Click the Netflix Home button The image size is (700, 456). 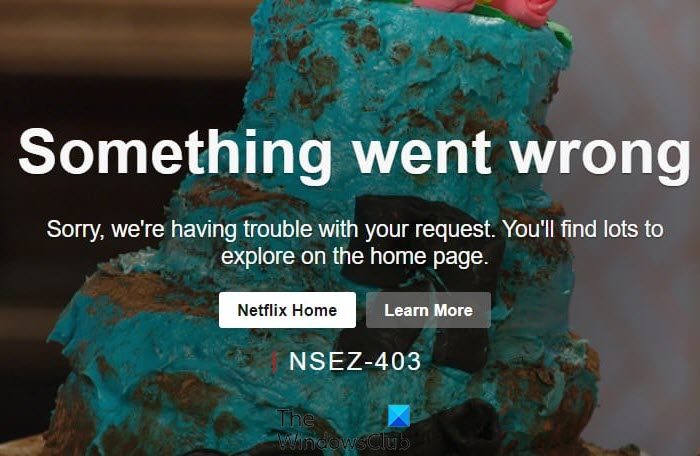point(287,310)
